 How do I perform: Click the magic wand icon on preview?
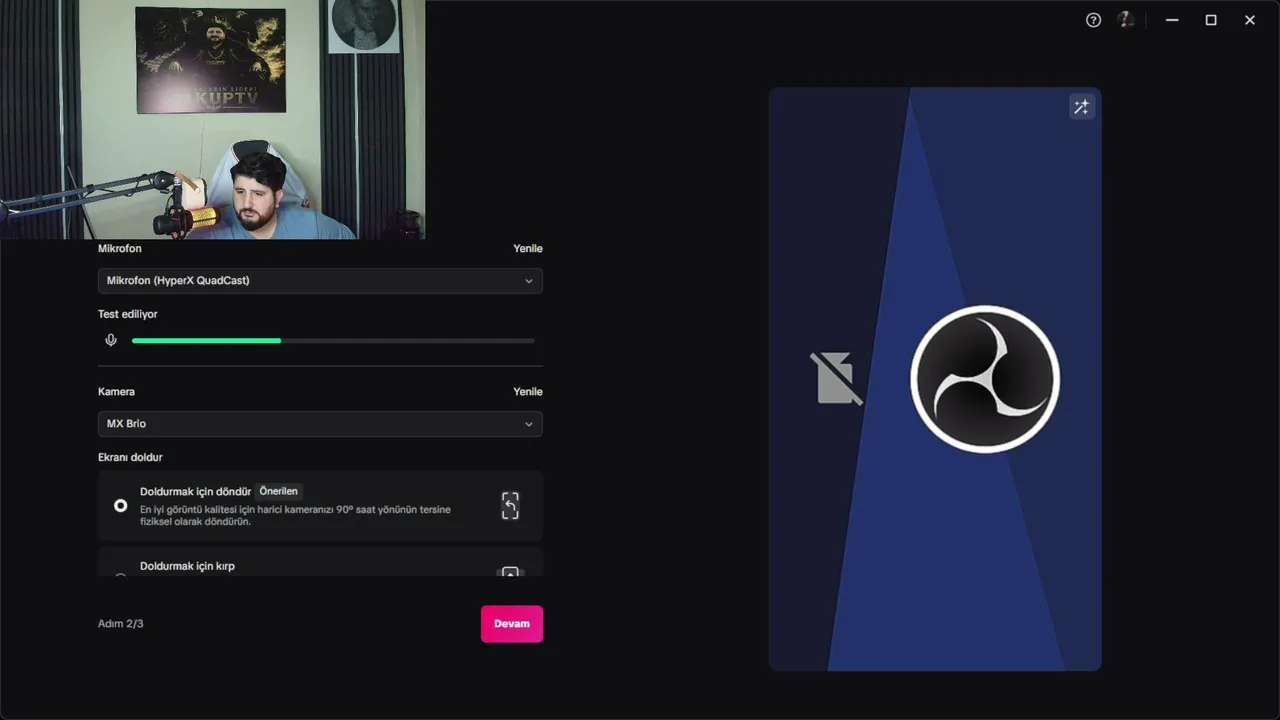1081,107
